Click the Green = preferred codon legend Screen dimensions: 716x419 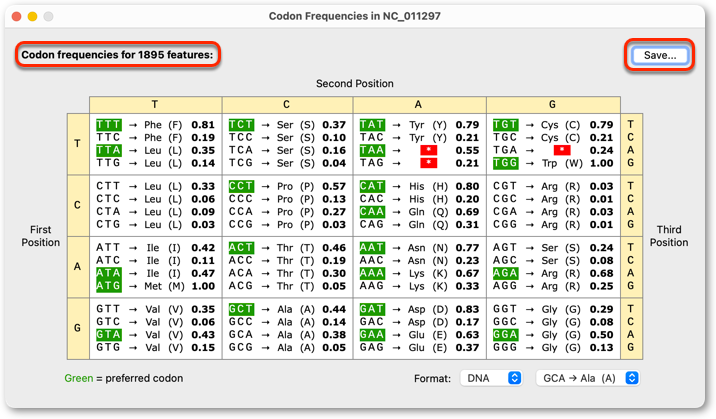[x=124, y=378]
